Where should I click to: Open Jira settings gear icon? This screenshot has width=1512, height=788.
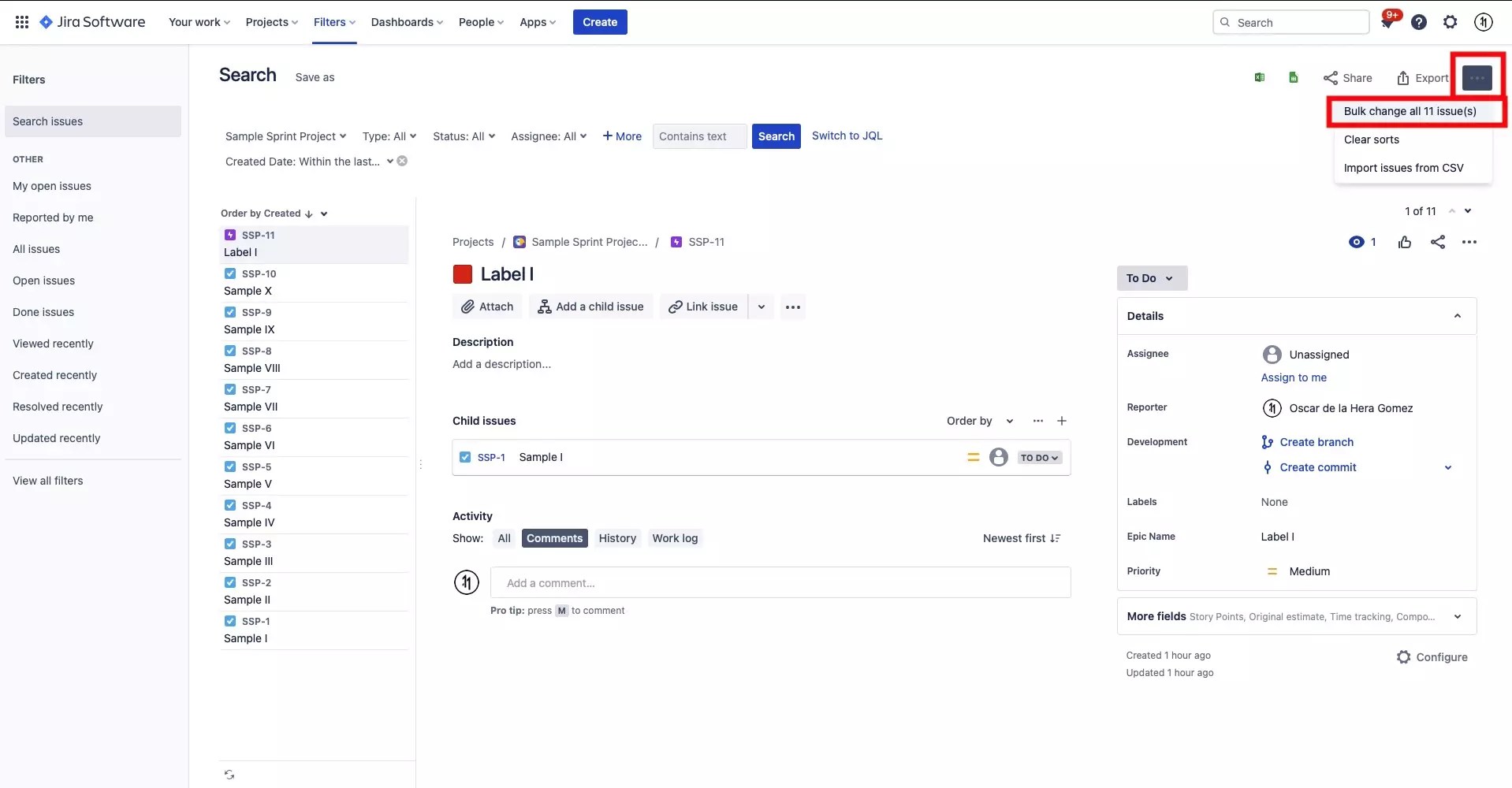(x=1451, y=21)
